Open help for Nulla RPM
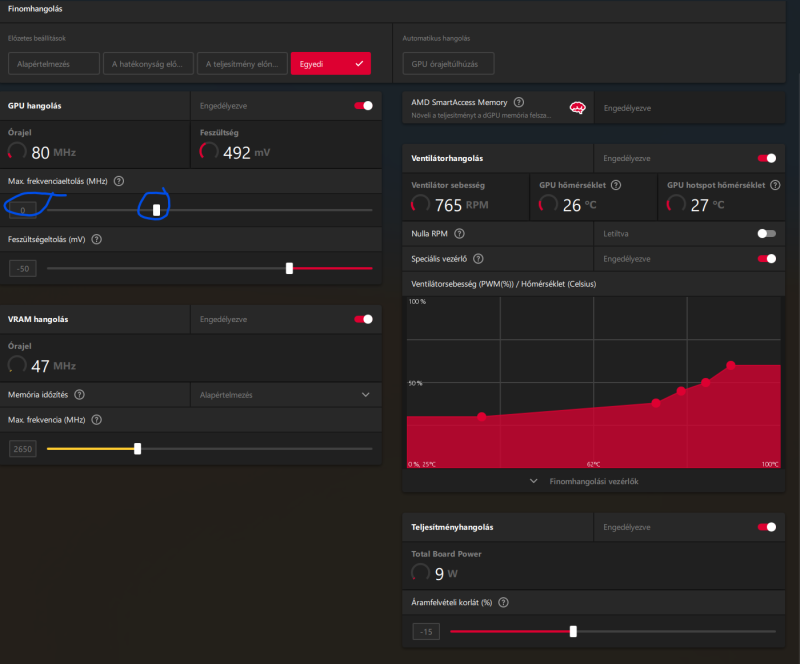Screen dimensions: 800x664 tap(459, 233)
